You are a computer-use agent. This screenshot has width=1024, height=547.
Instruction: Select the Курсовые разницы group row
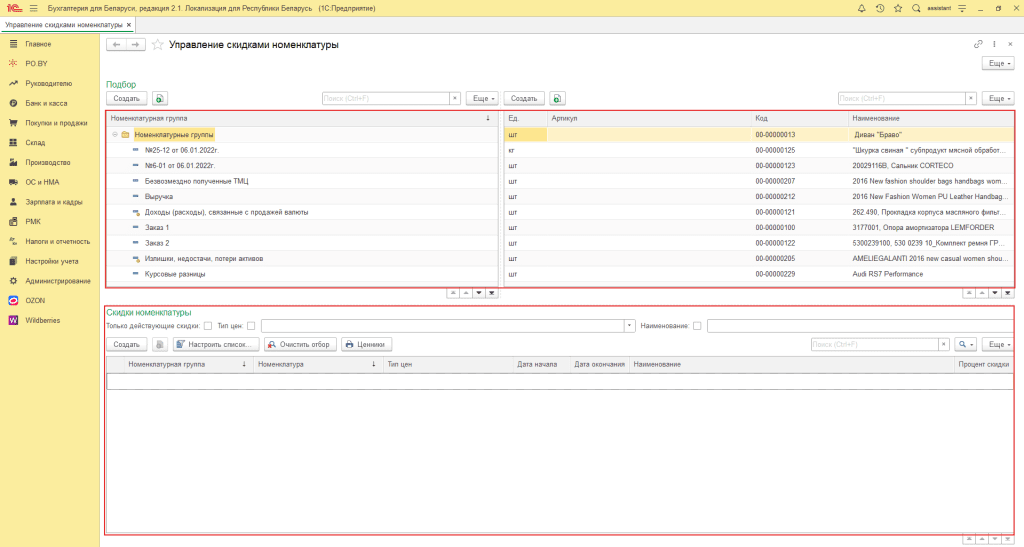302,274
